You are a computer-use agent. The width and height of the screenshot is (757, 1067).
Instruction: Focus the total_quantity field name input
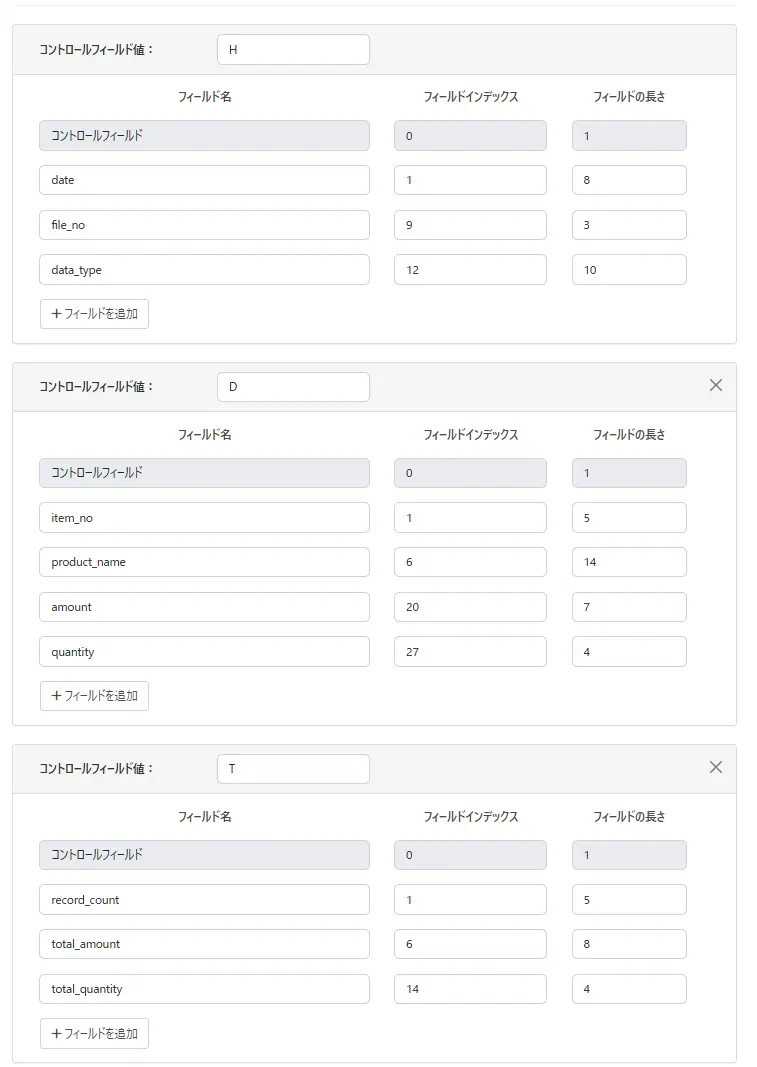point(204,989)
